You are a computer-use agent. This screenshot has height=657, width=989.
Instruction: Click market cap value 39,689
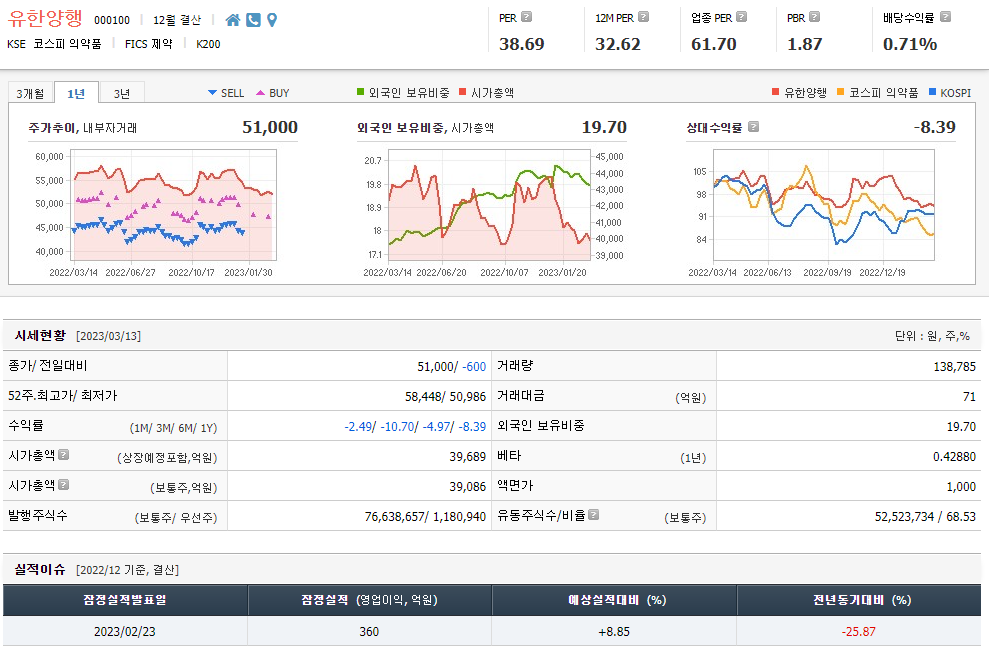[467, 456]
